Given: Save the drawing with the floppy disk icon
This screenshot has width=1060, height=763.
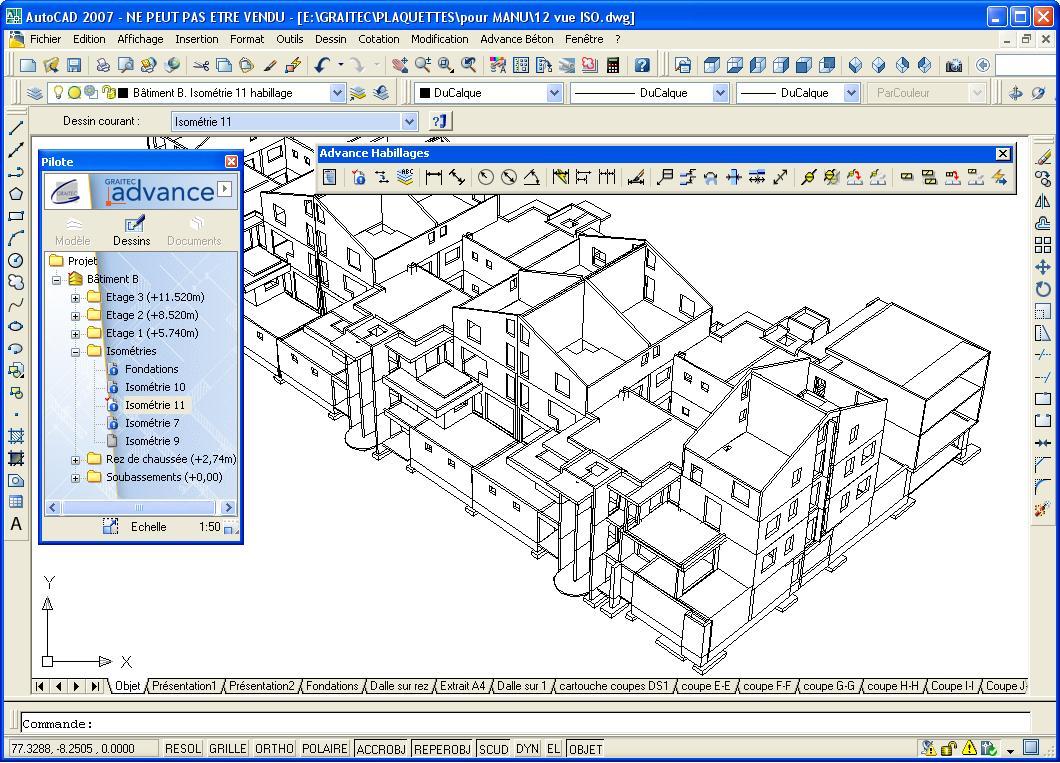Looking at the screenshot, I should coord(74,66).
